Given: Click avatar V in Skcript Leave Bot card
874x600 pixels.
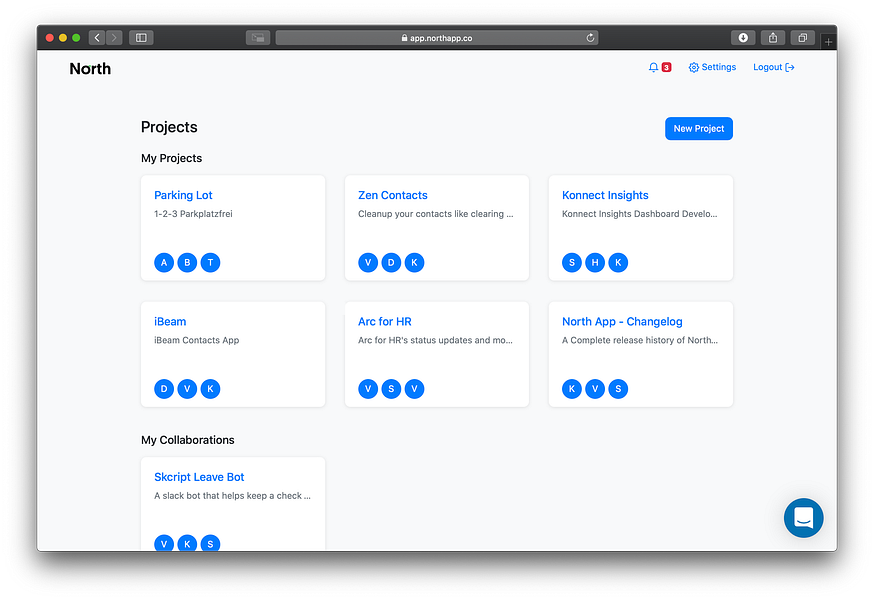Looking at the screenshot, I should click(164, 544).
